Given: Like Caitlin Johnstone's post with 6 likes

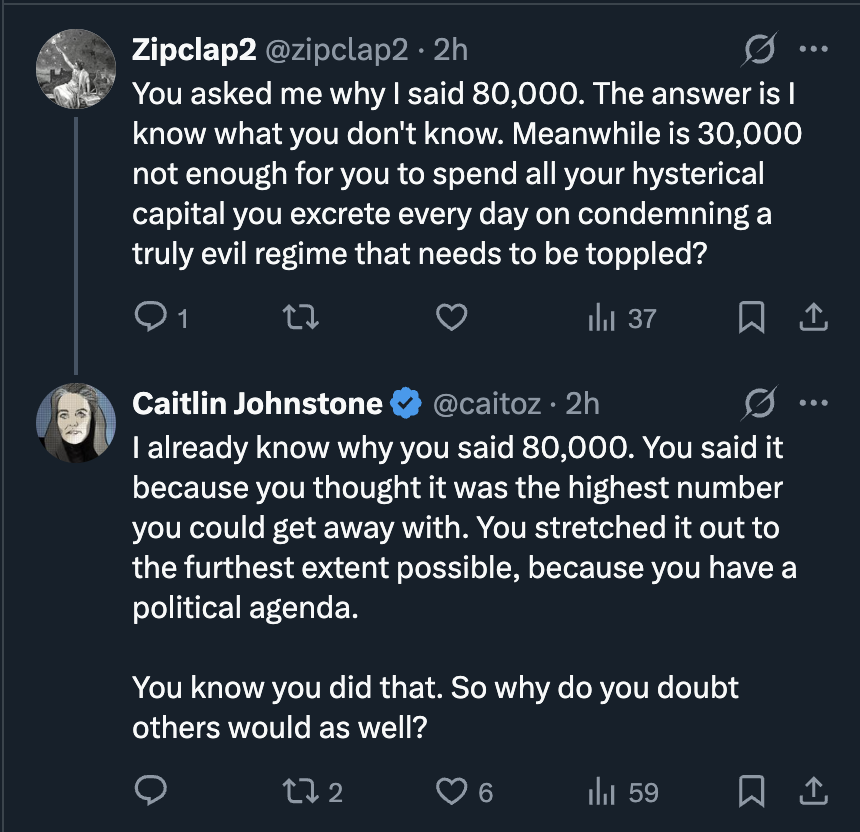Looking at the screenshot, I should point(465,792).
